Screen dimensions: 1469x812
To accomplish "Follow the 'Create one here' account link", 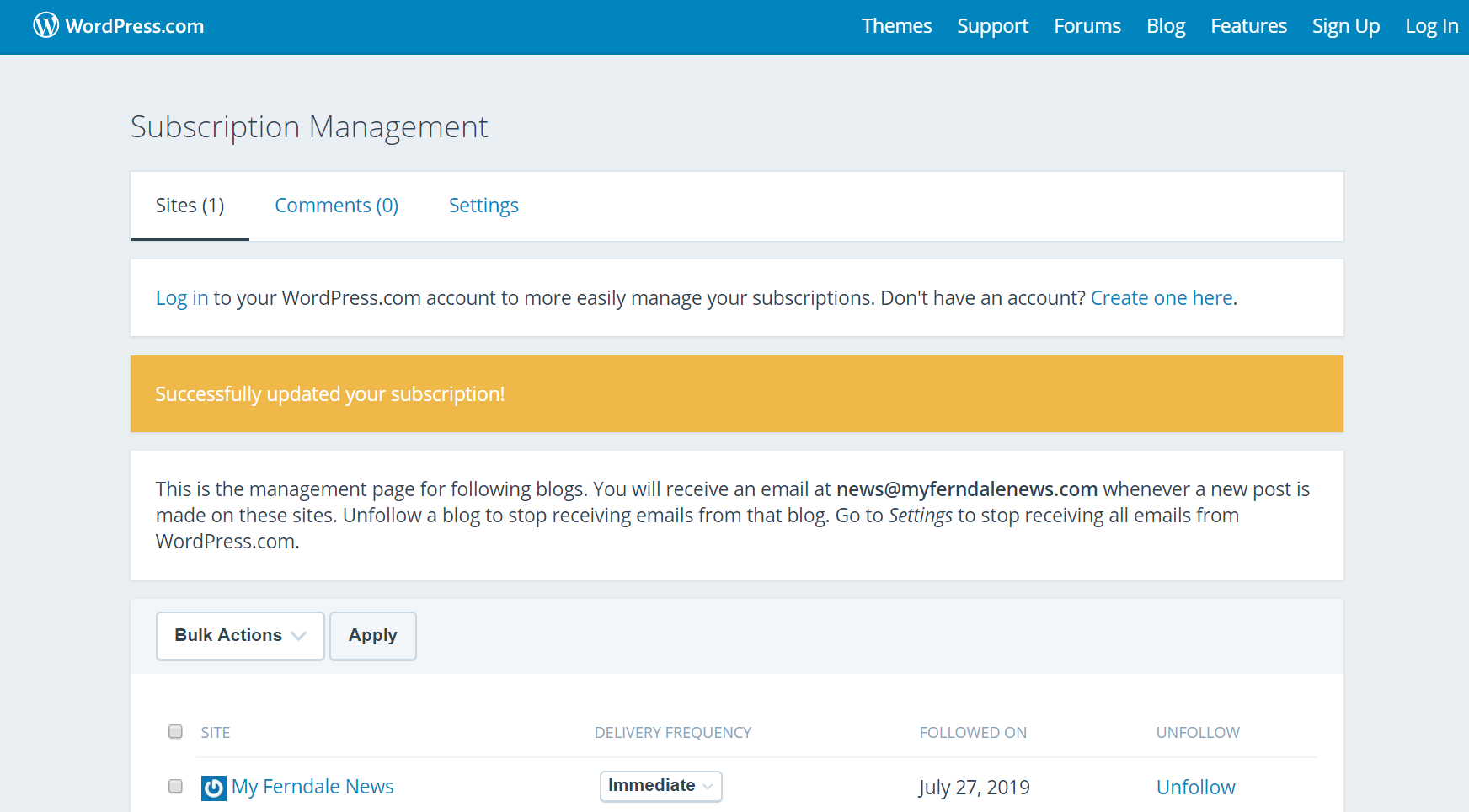I will 1161,298.
